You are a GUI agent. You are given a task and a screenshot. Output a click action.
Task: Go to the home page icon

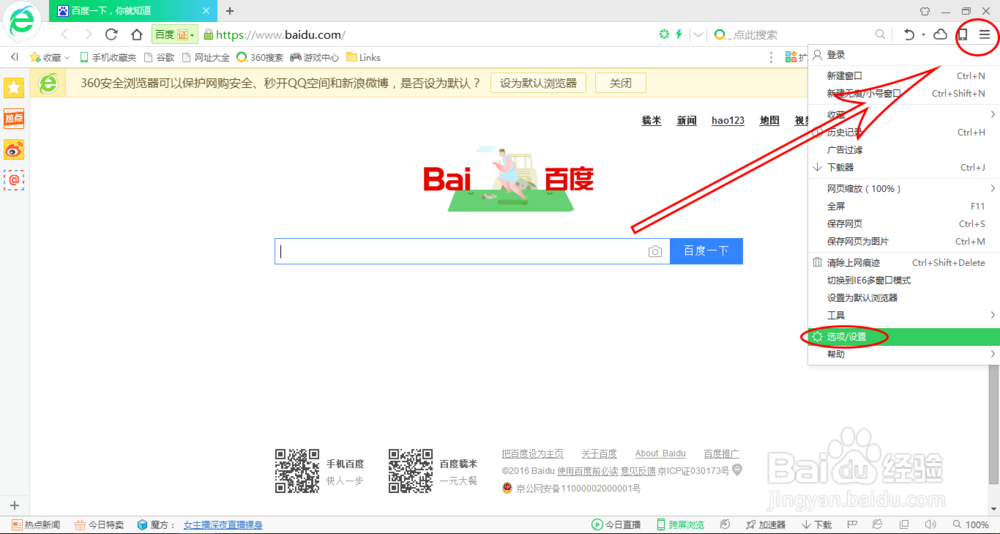click(x=136, y=34)
